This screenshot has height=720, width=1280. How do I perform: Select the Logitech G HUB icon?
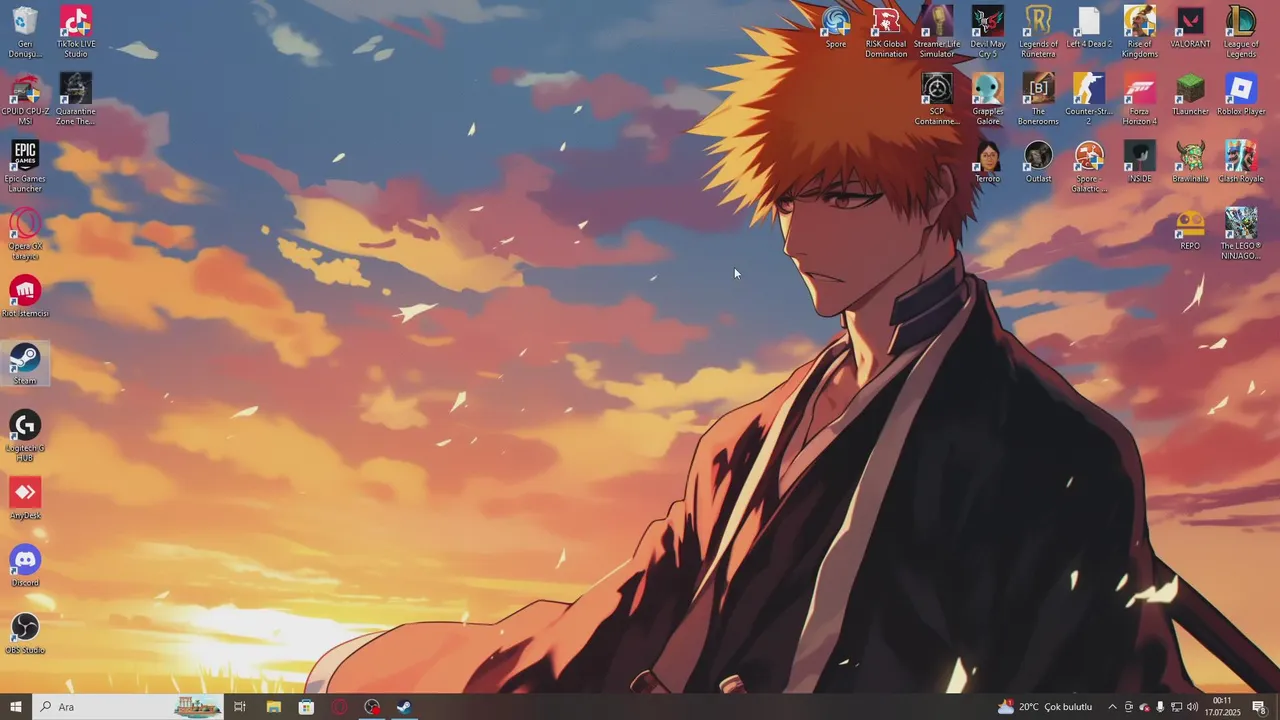point(25,436)
